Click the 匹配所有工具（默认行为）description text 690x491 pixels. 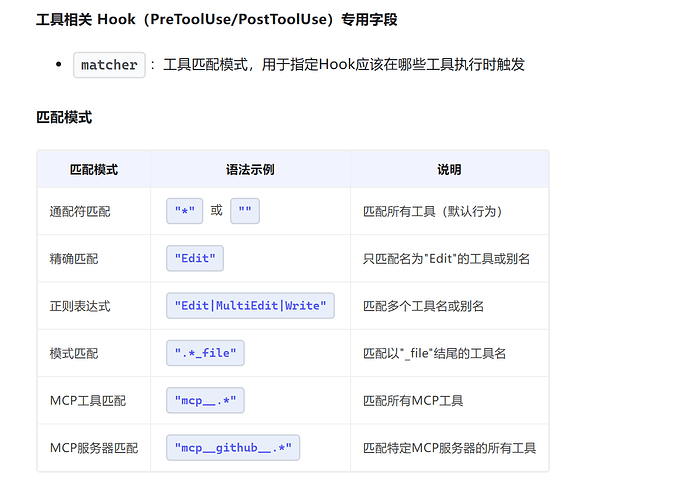(x=433, y=212)
